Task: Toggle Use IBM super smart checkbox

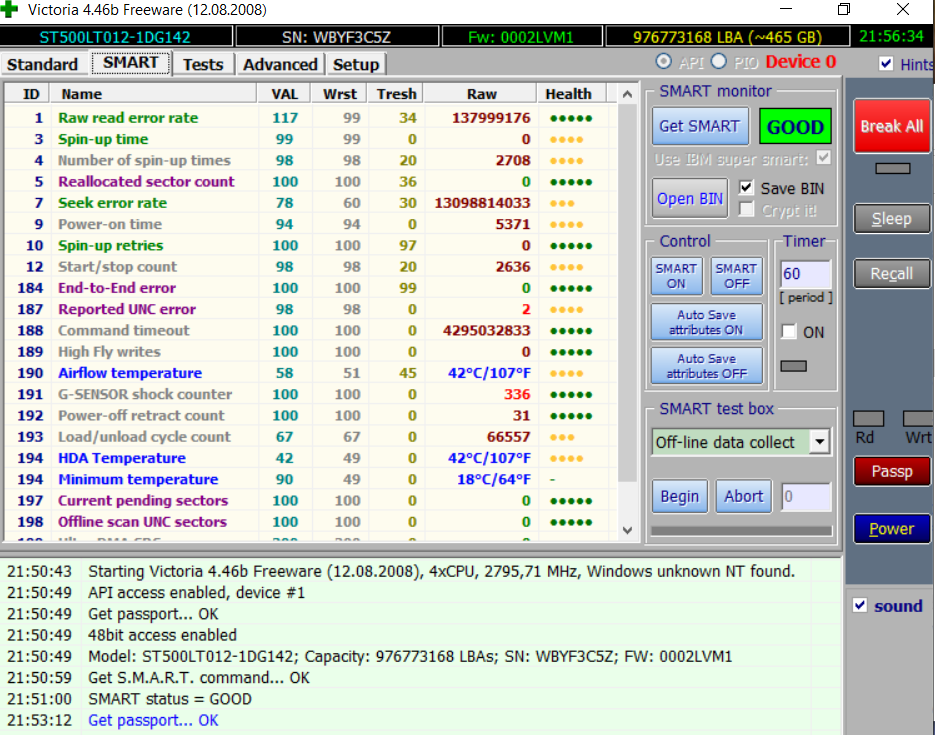Action: point(823,158)
